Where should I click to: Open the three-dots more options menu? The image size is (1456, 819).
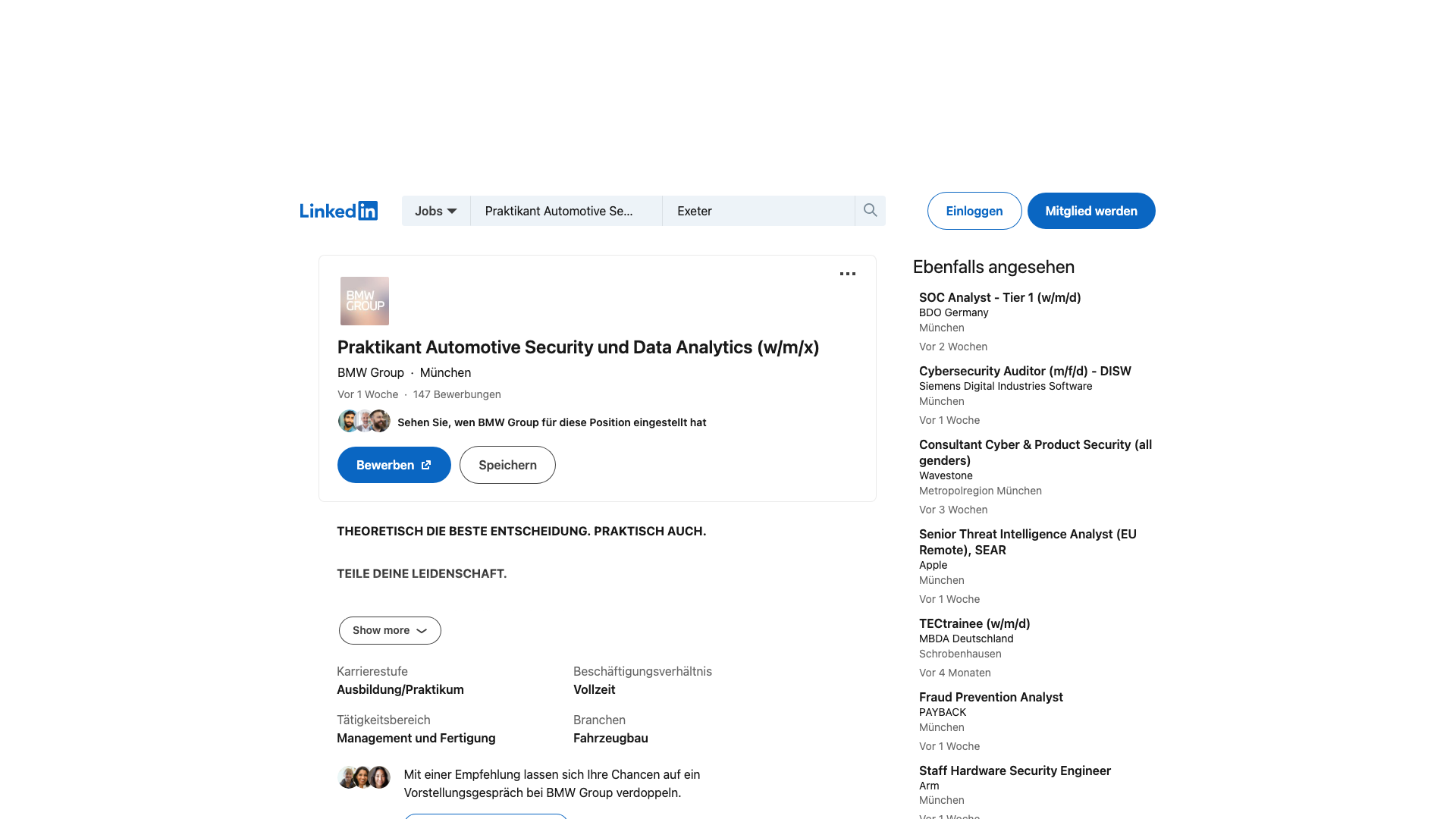(x=848, y=274)
